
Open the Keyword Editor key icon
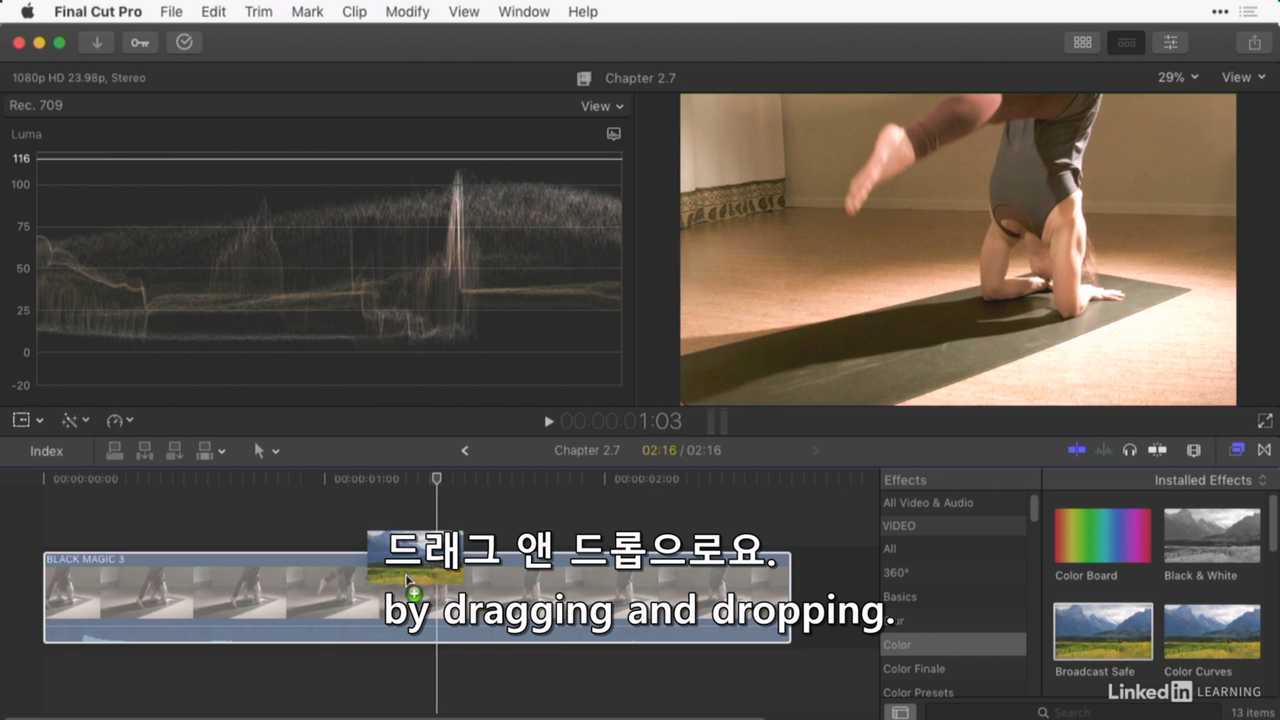[140, 42]
